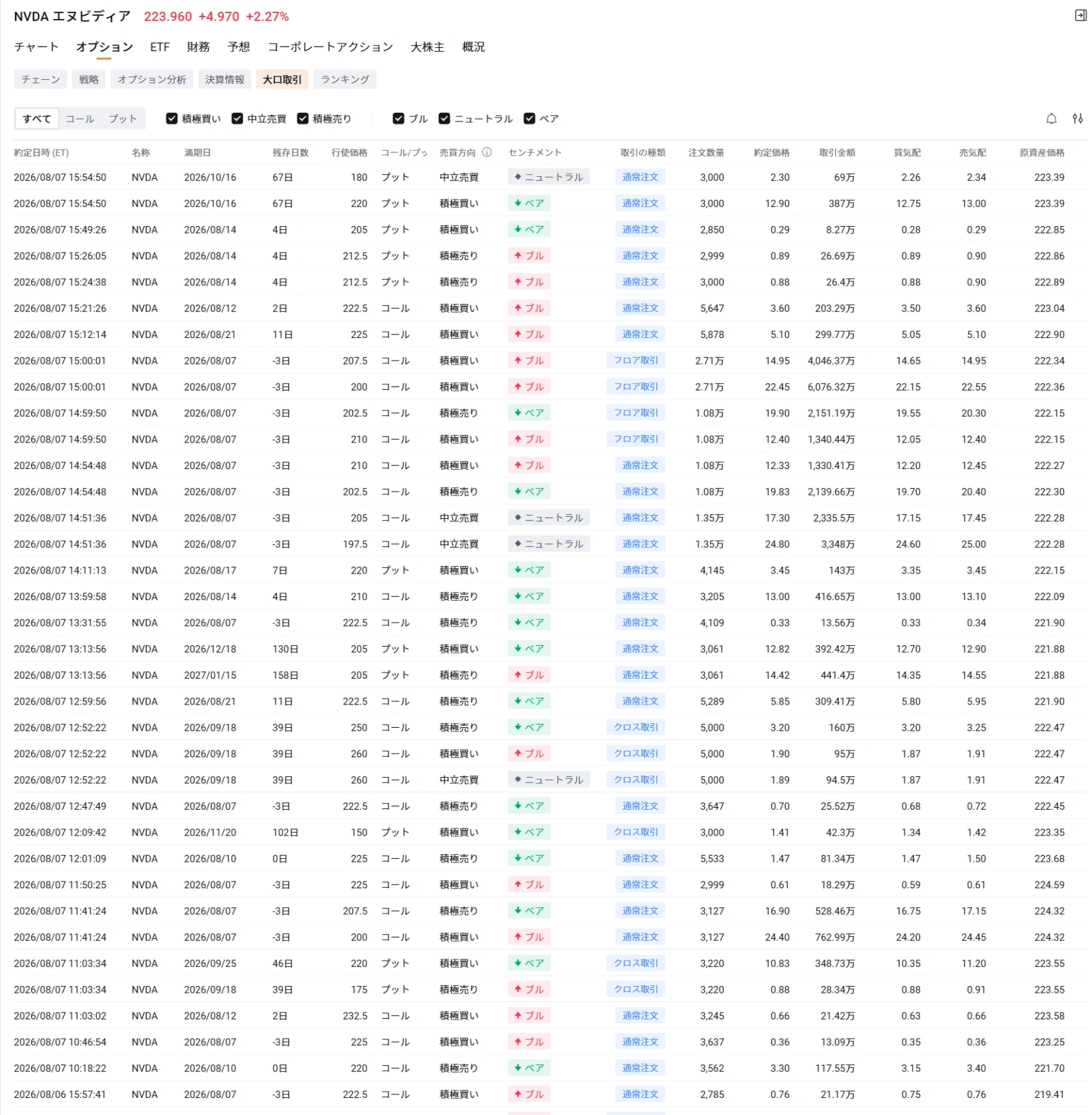
Task: Select the すべて segment filter
Action: [37, 119]
